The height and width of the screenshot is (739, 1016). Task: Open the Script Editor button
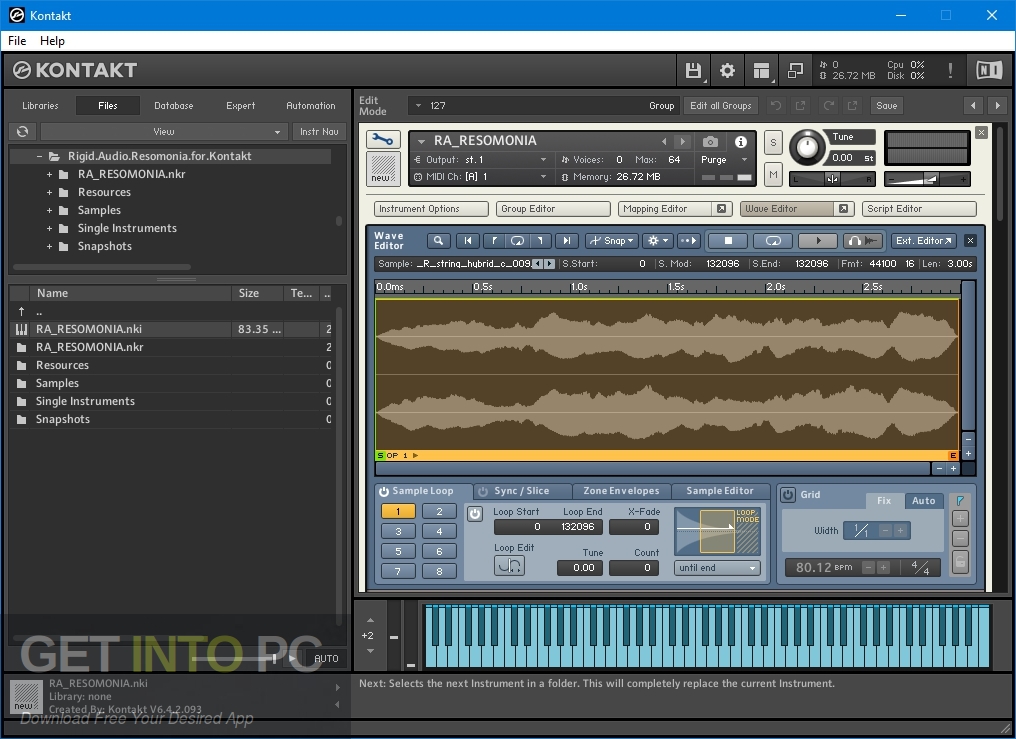(919, 209)
